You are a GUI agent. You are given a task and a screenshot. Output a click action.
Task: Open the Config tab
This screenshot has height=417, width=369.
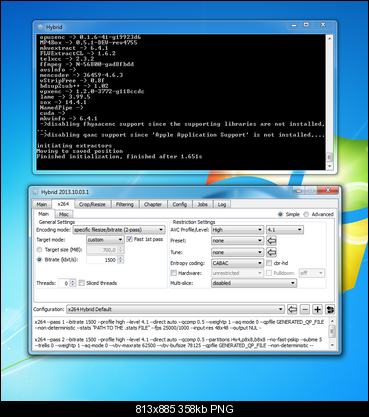click(x=180, y=204)
